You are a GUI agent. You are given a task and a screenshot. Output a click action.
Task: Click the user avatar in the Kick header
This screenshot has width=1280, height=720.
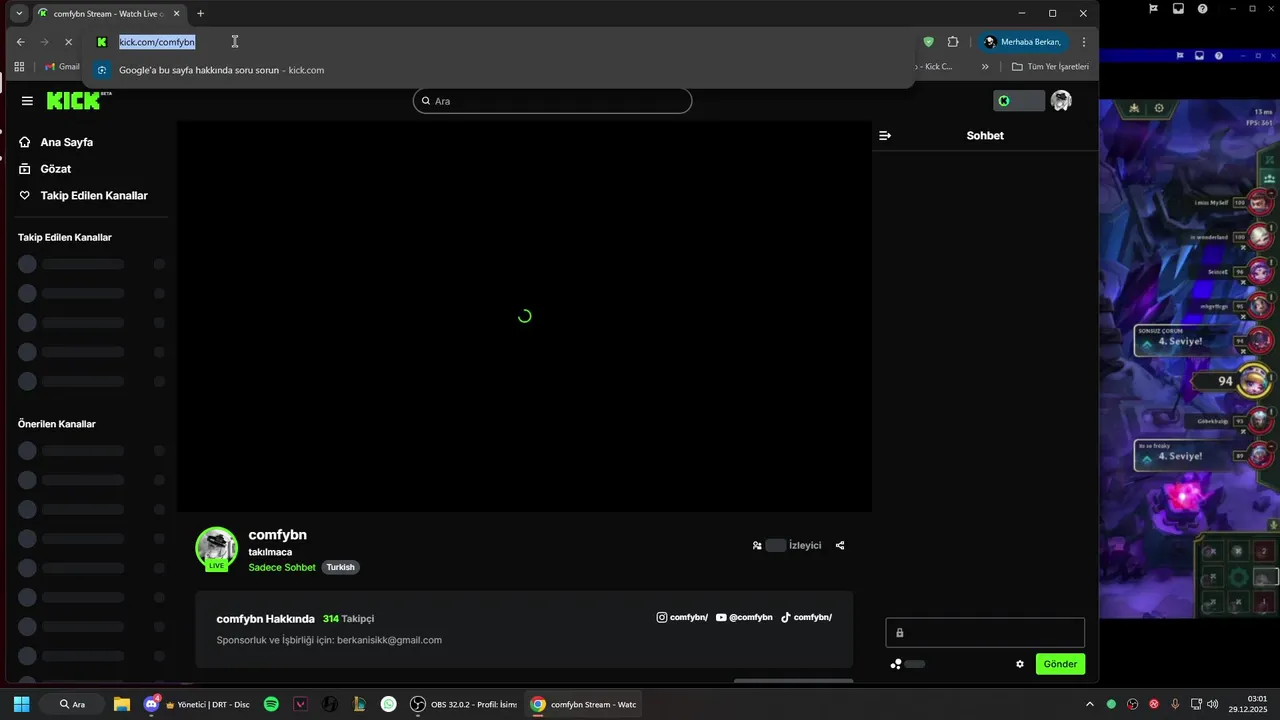[1061, 101]
